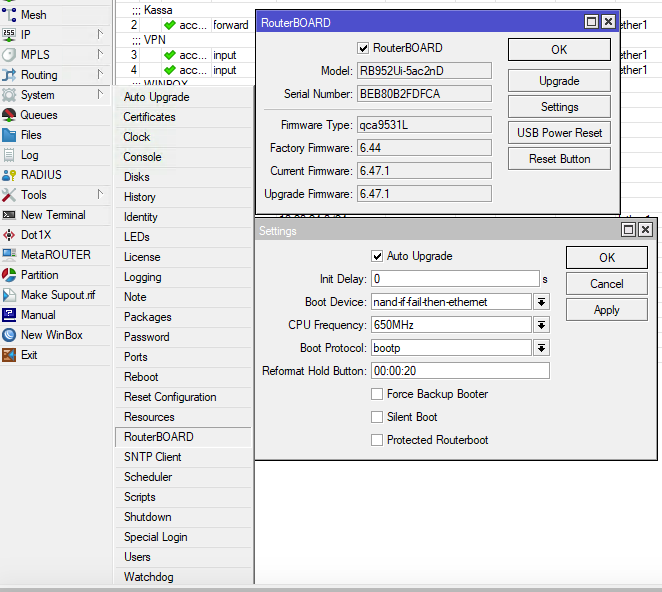Open SNTP Client menu entry
This screenshot has width=662, height=592.
coord(183,457)
